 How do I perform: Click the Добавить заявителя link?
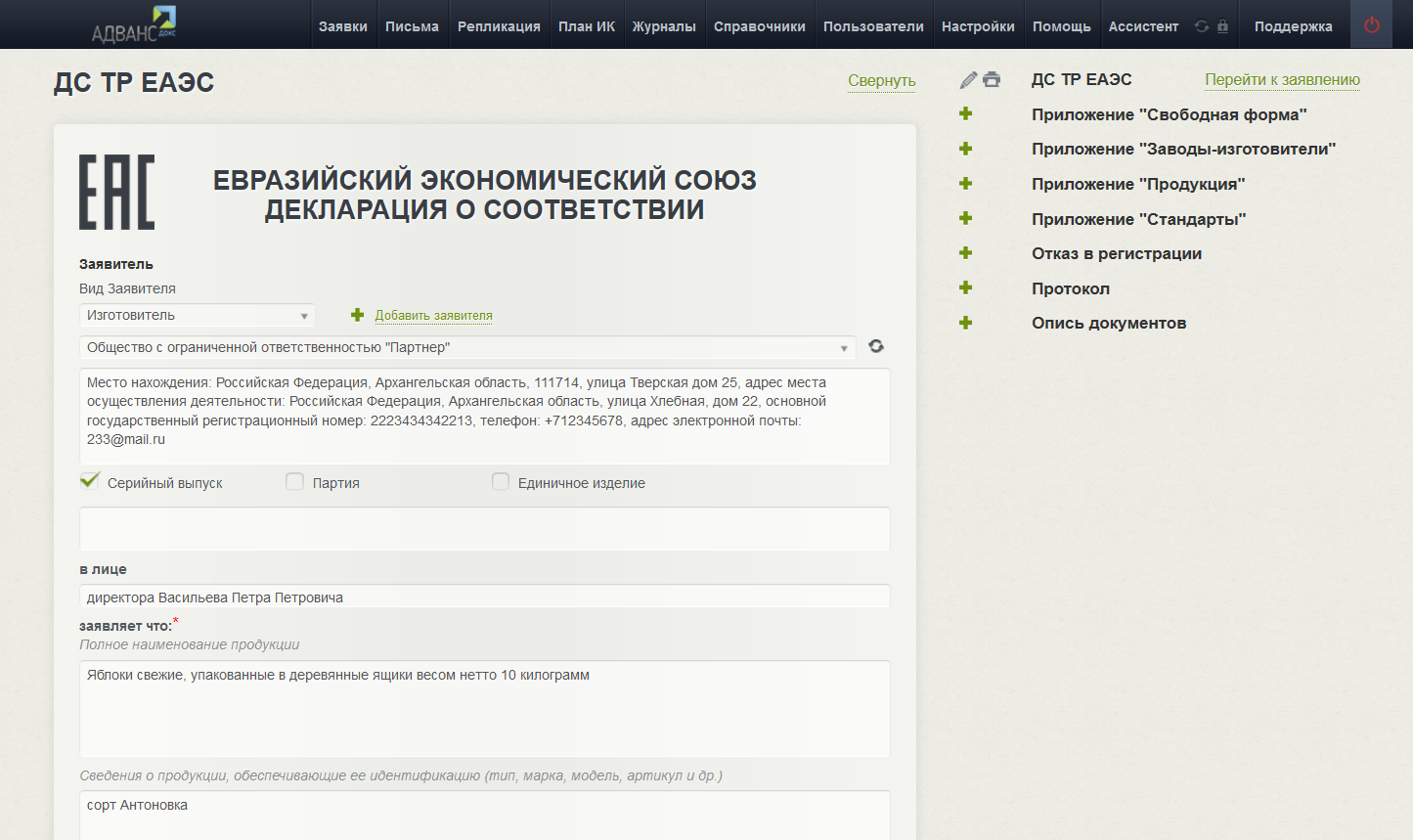[434, 315]
